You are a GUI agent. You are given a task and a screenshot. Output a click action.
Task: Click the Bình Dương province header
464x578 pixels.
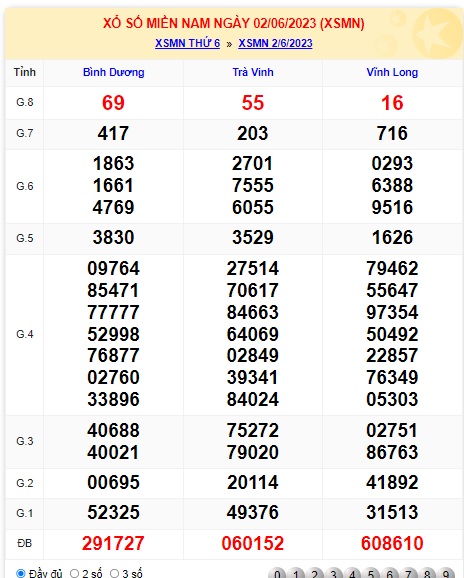(x=114, y=72)
